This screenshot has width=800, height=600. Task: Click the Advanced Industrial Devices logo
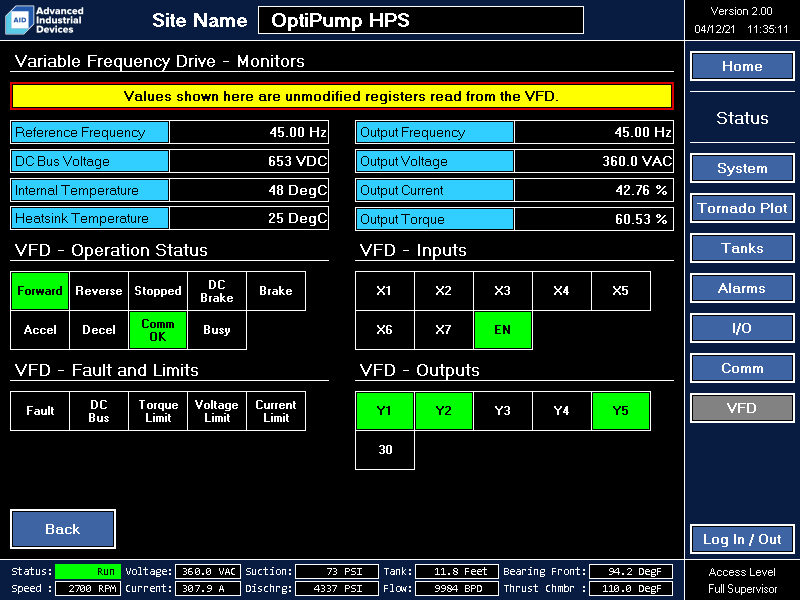coord(44,20)
